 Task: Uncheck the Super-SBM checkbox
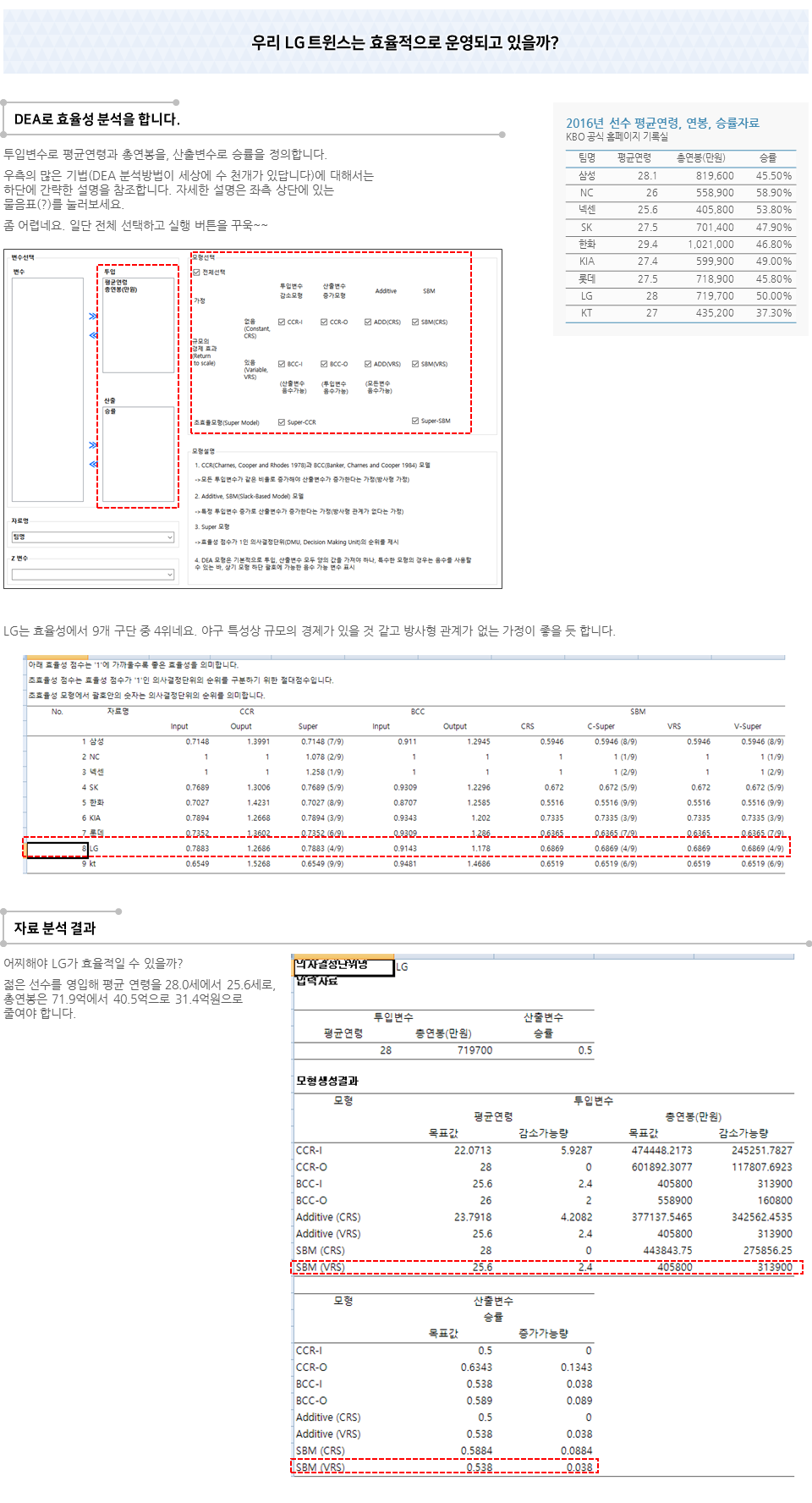[415, 421]
